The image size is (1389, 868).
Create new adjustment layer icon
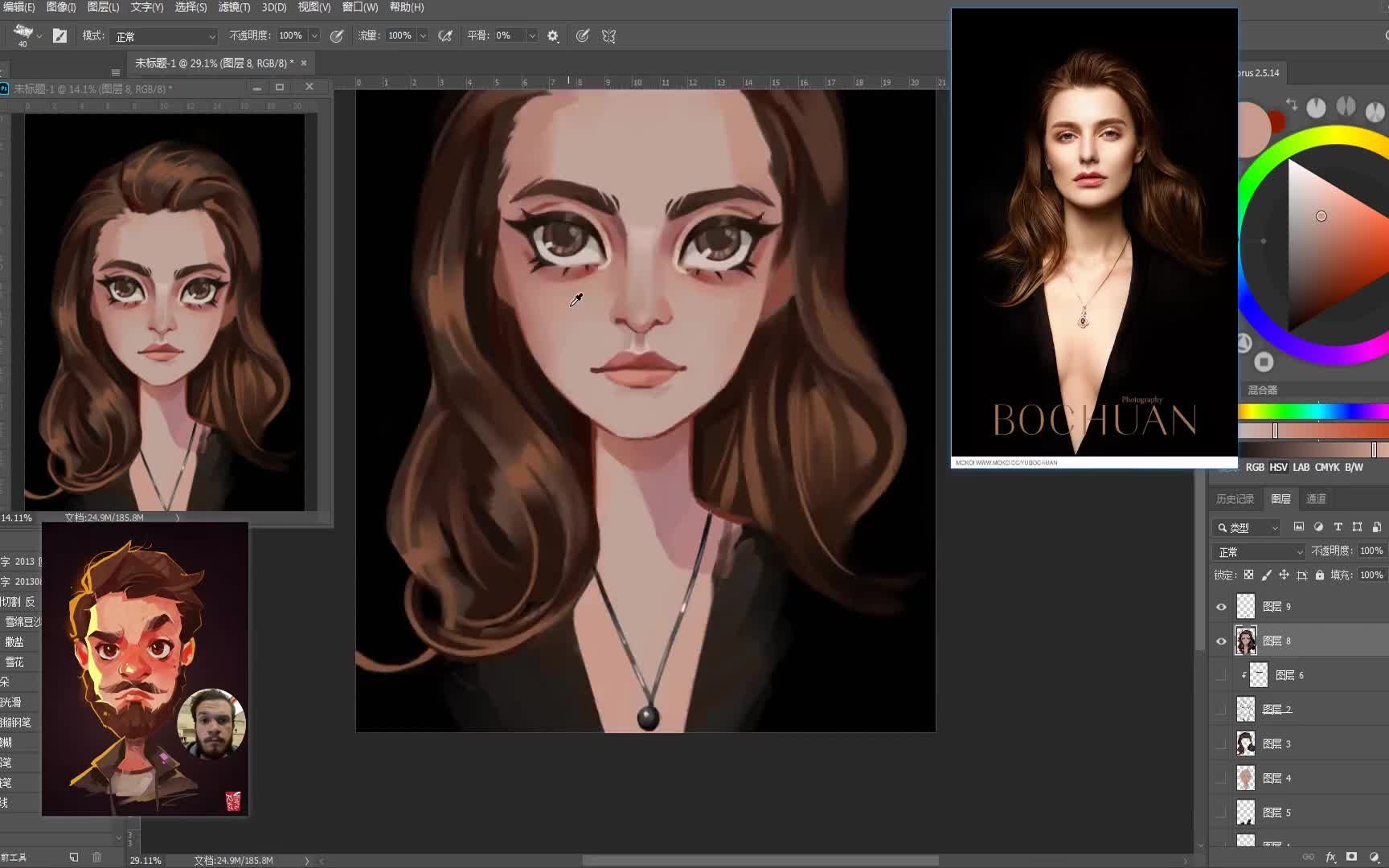coord(1374,857)
